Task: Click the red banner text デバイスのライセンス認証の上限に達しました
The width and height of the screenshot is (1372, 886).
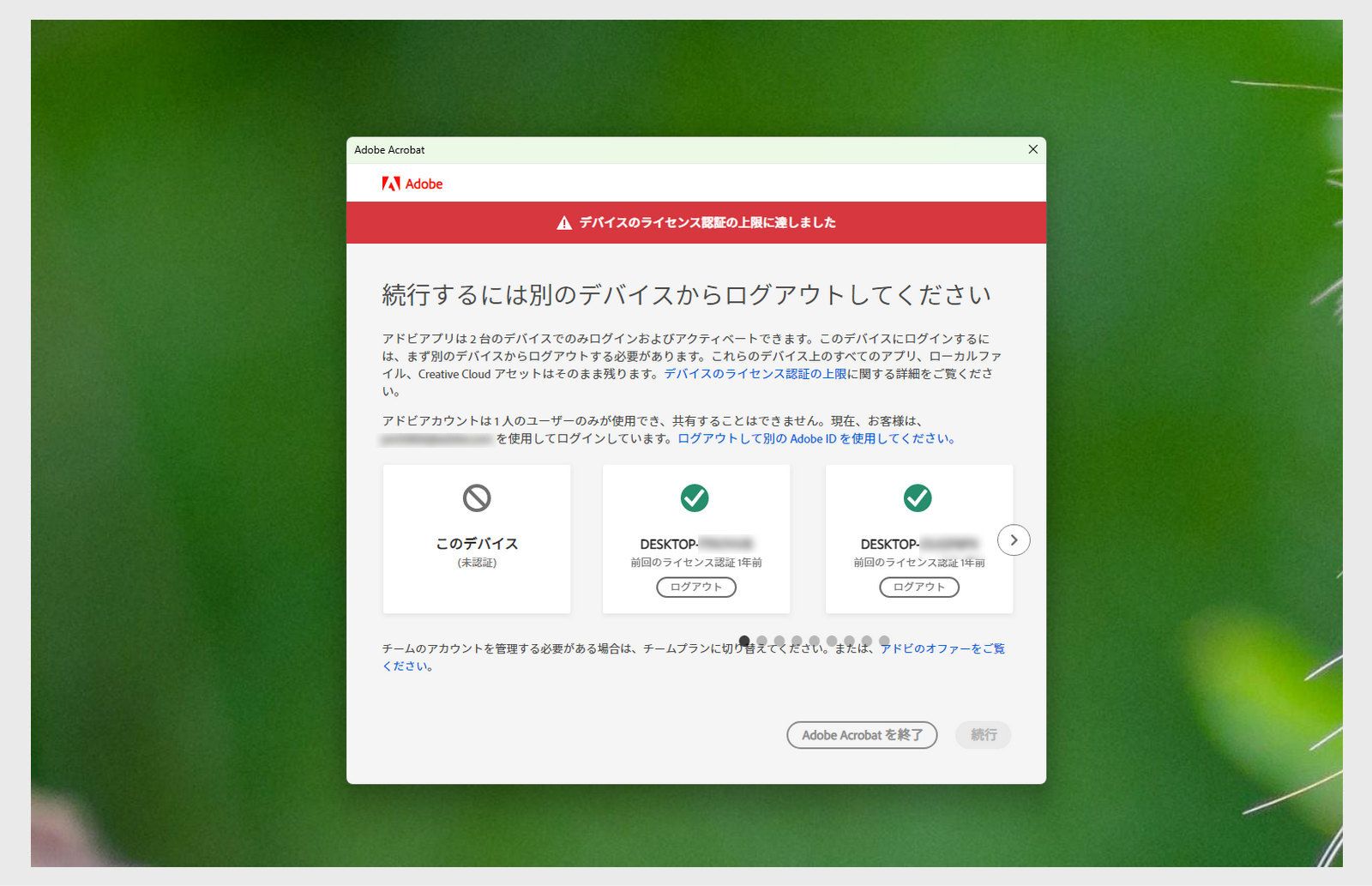Action: [707, 223]
